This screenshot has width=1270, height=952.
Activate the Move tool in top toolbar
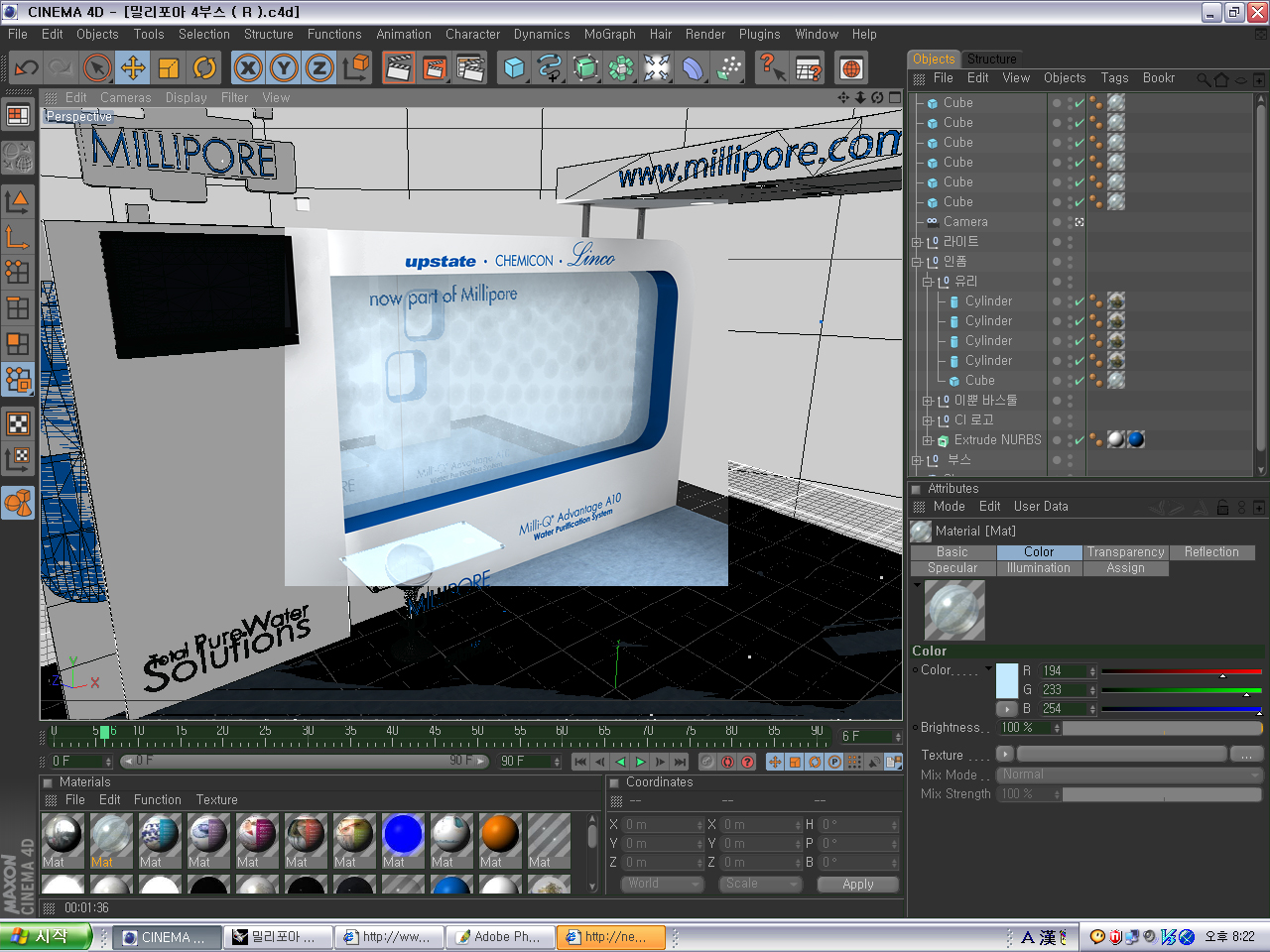pyautogui.click(x=133, y=68)
